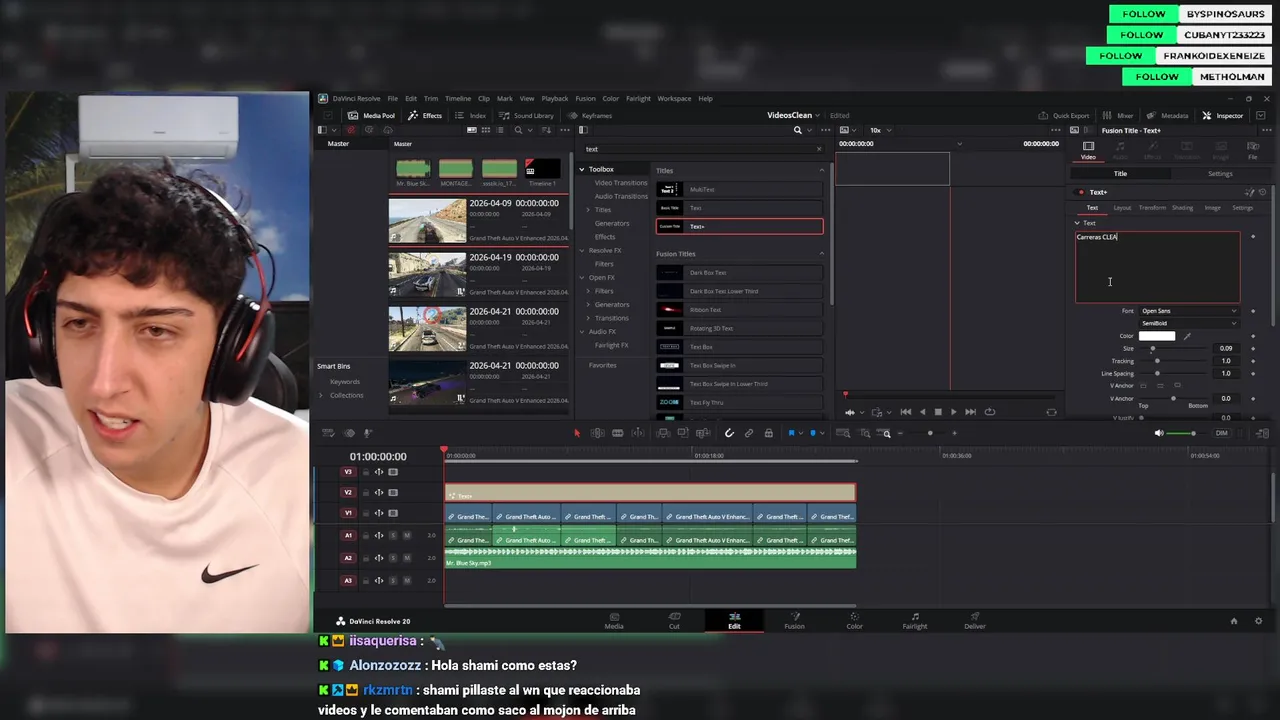Collapse the Toolbox tree section
The width and height of the screenshot is (1280, 720).
pos(582,169)
